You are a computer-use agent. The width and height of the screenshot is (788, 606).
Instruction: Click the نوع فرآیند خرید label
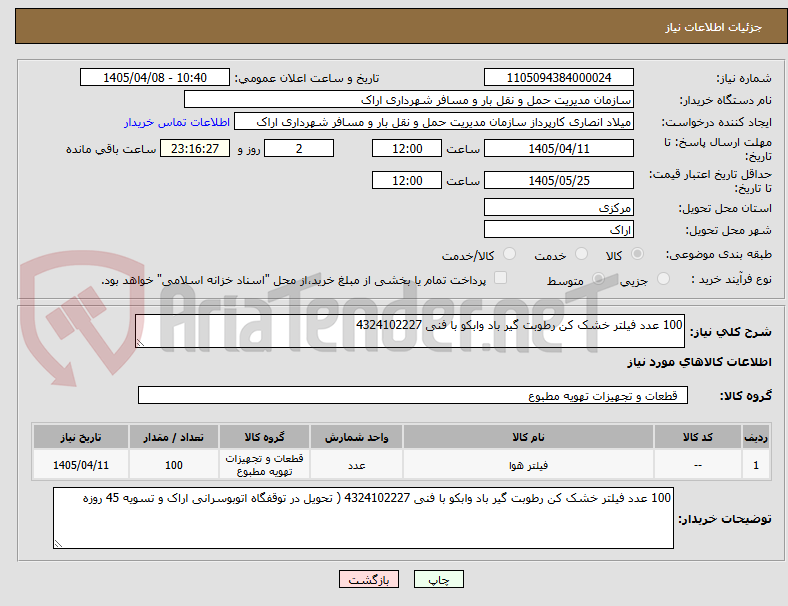[x=732, y=279]
